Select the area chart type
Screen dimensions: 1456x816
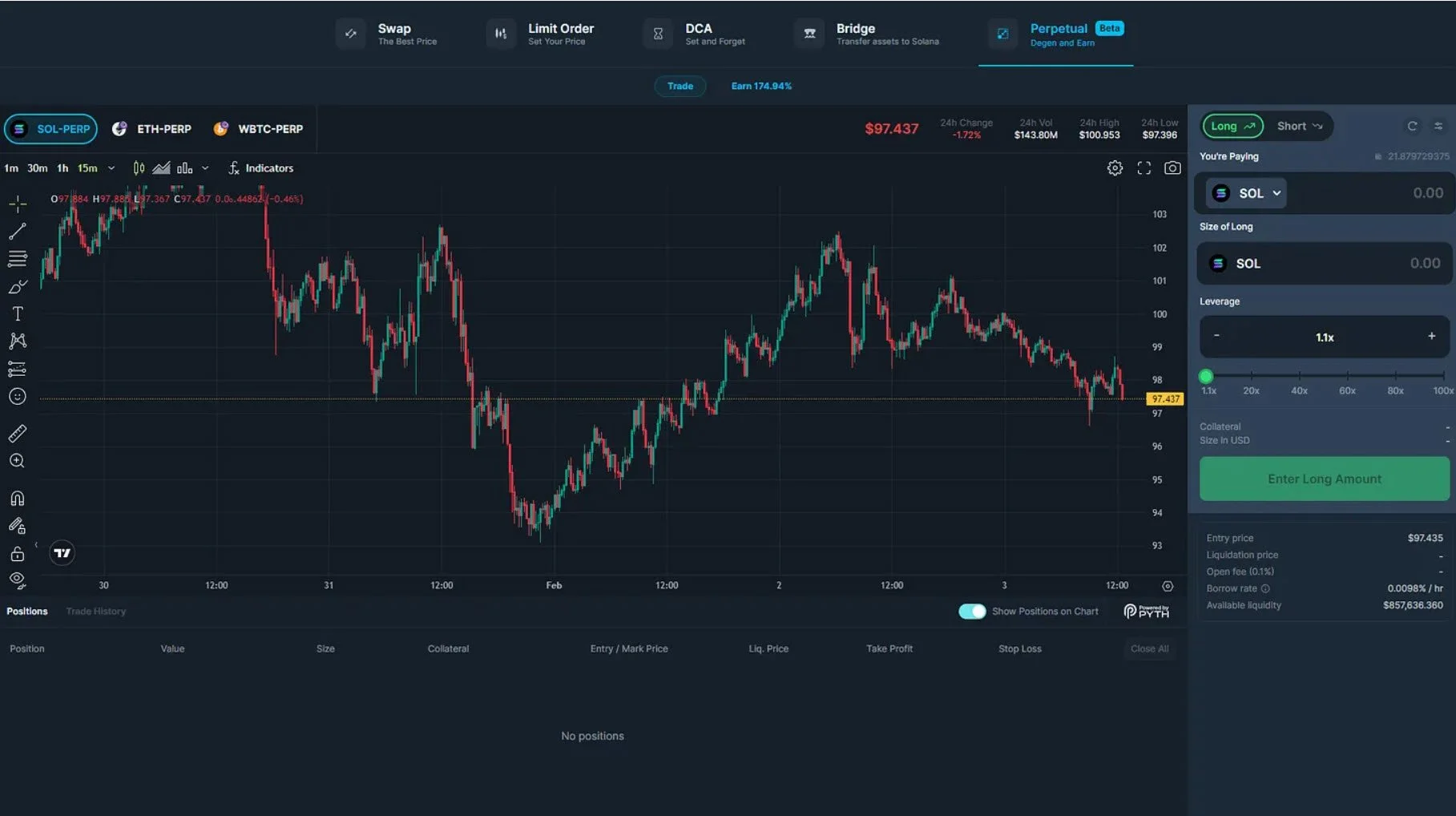161,168
